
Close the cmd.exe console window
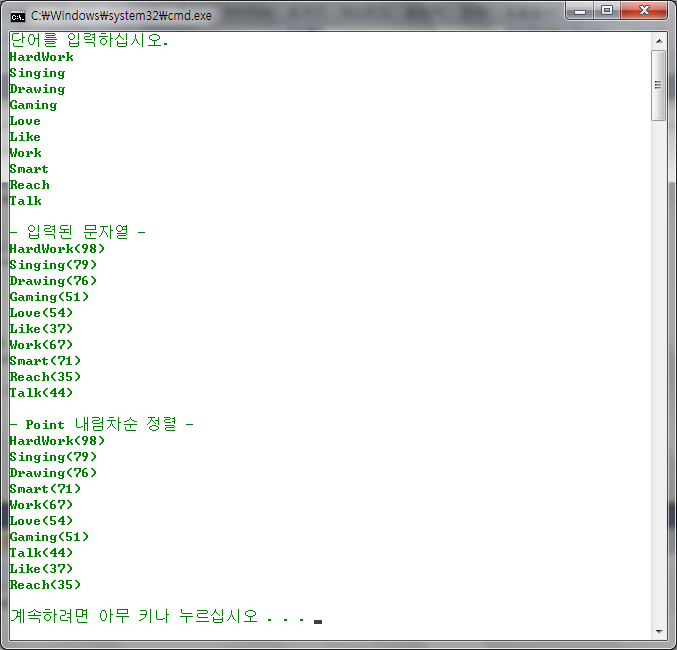pos(644,10)
